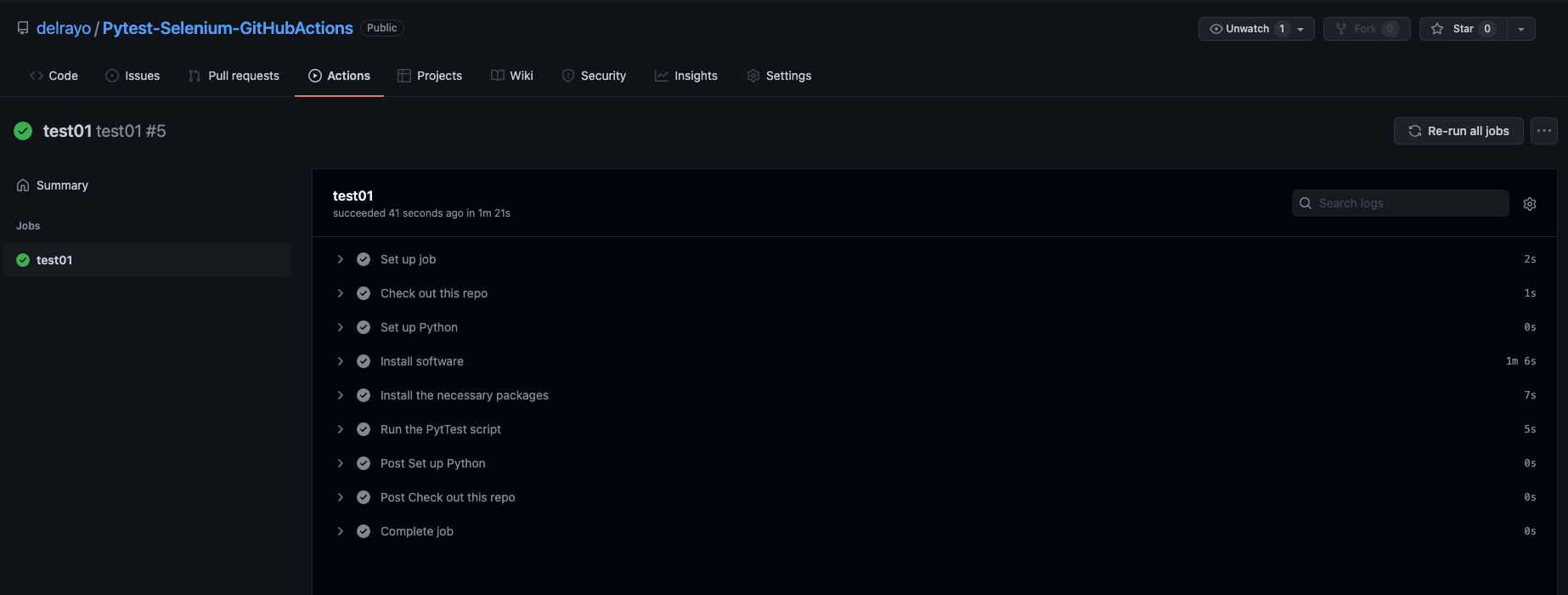The image size is (1568, 595).
Task: Open the Unwatch notifications dropdown
Action: [1300, 29]
